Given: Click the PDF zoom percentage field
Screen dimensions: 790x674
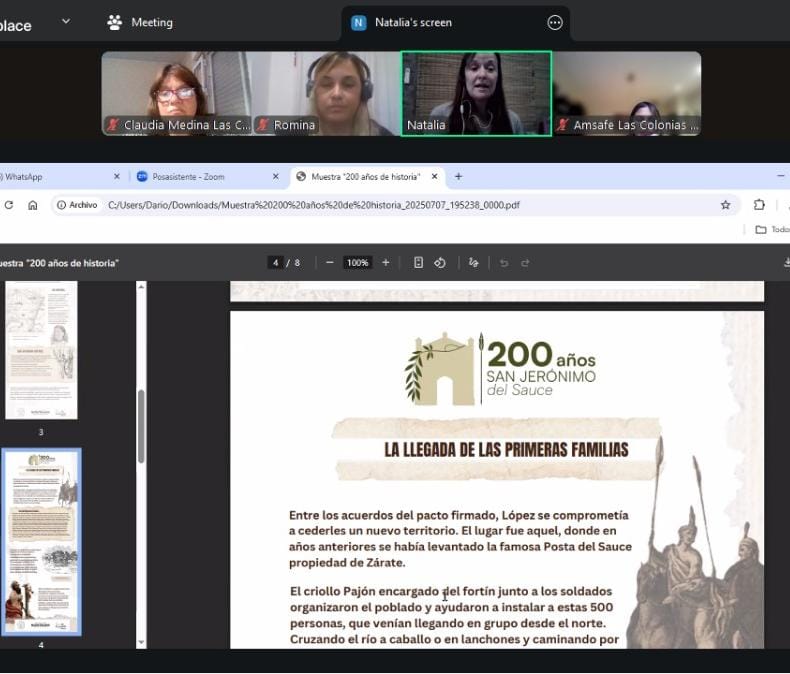Looking at the screenshot, I should 357,263.
